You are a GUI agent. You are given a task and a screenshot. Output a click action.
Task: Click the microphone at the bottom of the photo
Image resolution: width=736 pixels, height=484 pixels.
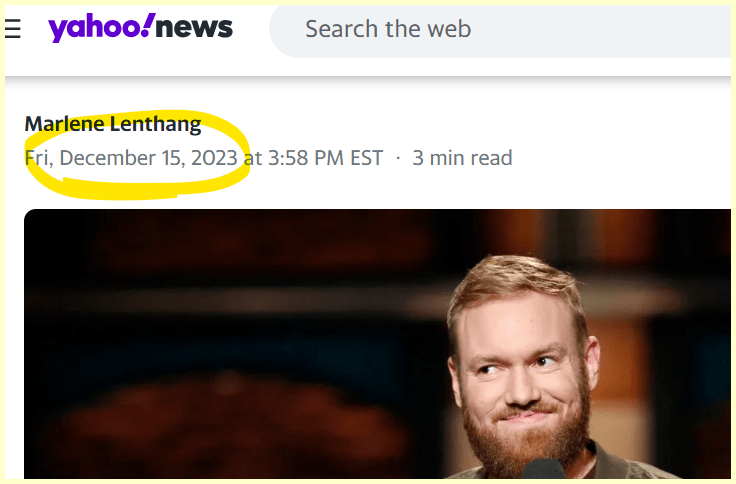(x=544, y=469)
